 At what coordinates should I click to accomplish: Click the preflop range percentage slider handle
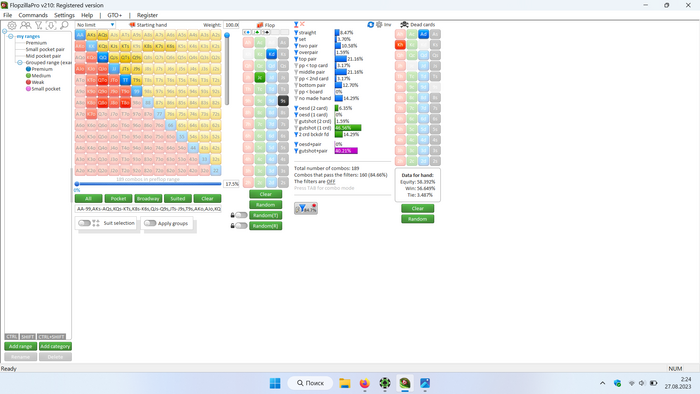click(x=77, y=184)
